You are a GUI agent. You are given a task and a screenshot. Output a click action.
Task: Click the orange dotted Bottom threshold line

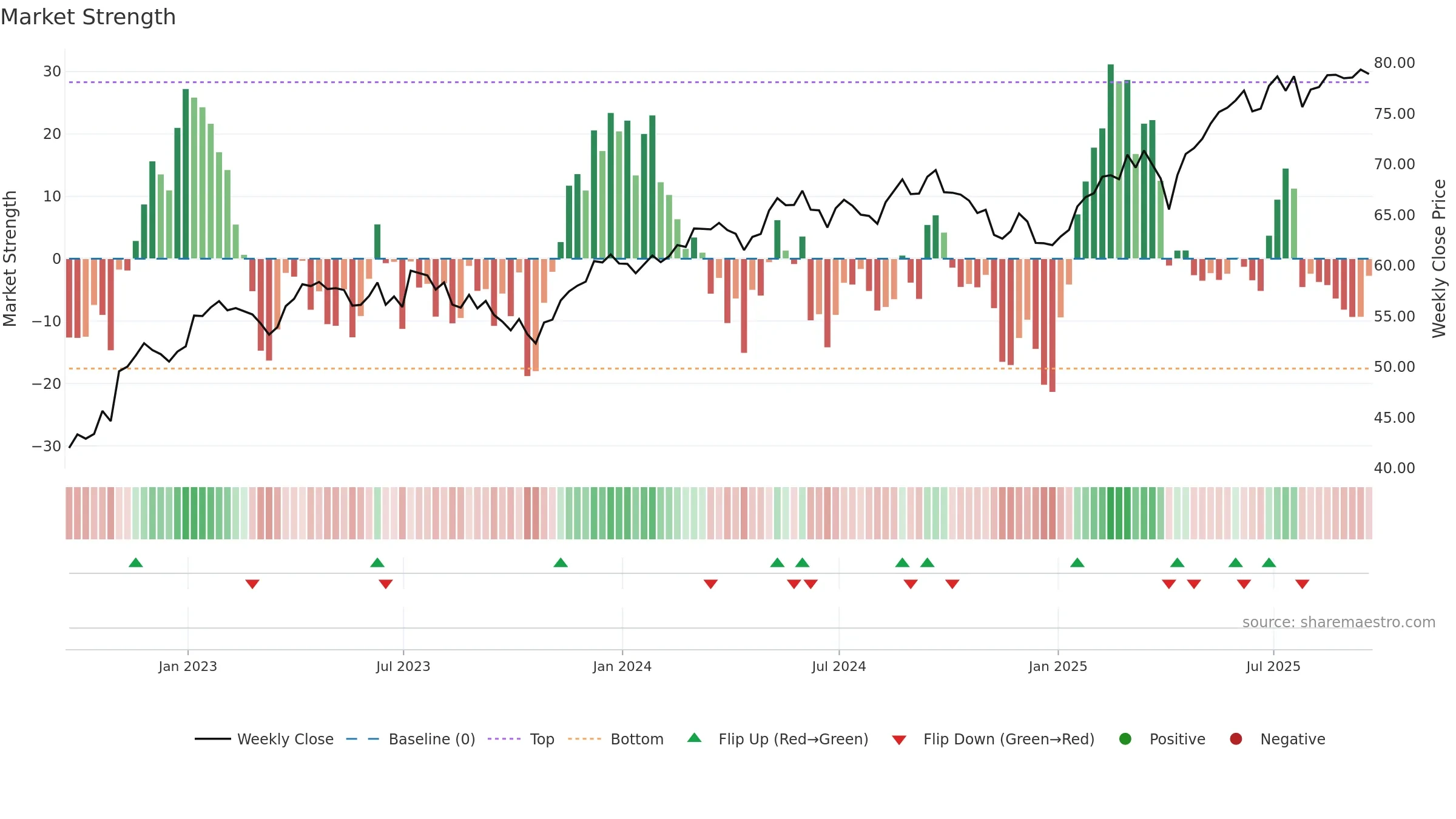[x=719, y=368]
